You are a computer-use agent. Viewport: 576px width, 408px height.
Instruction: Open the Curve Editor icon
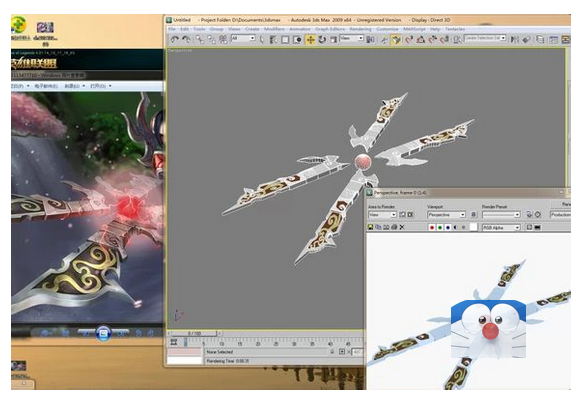point(553,39)
